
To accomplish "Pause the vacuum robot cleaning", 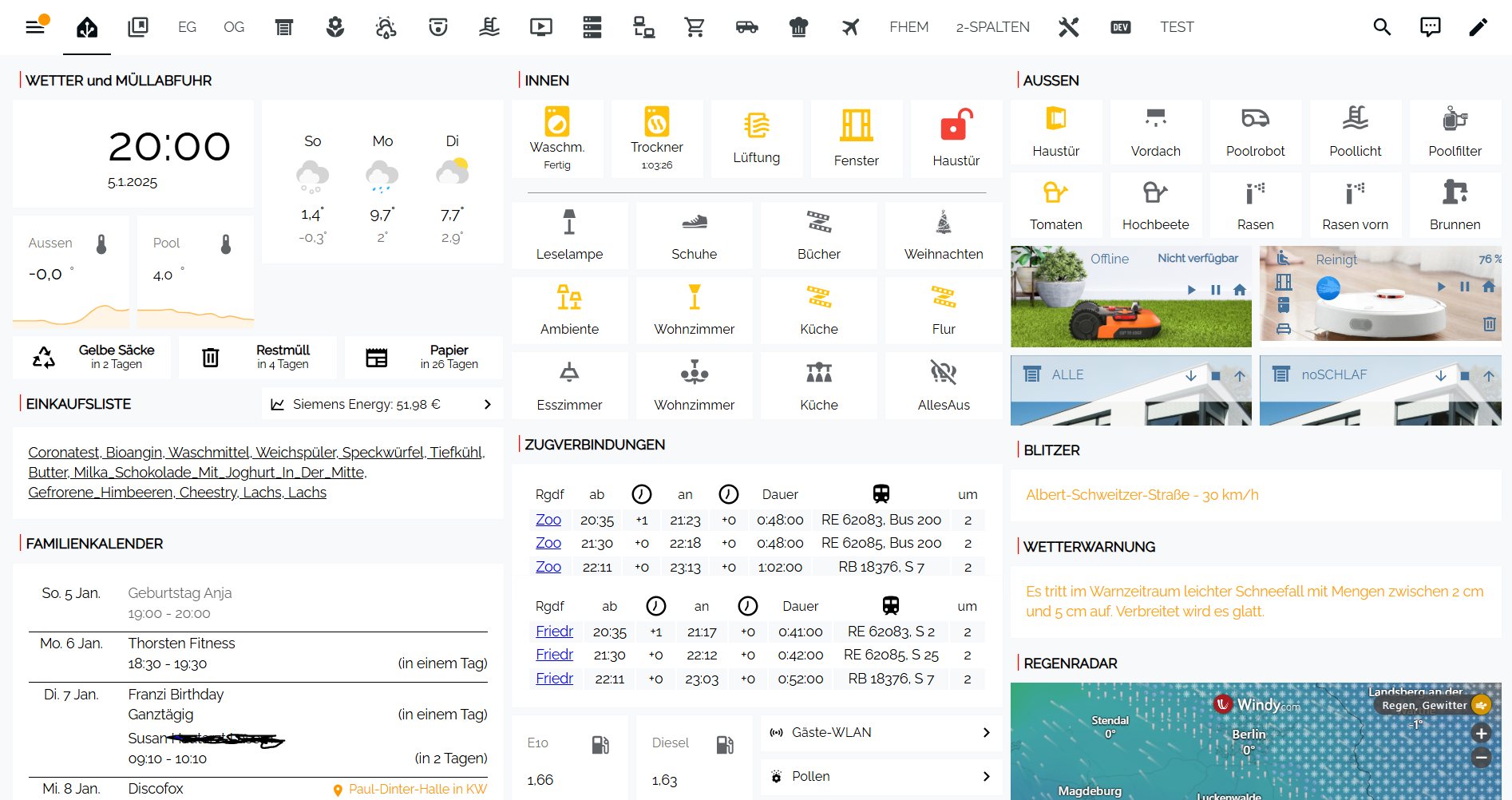I will (x=1464, y=287).
